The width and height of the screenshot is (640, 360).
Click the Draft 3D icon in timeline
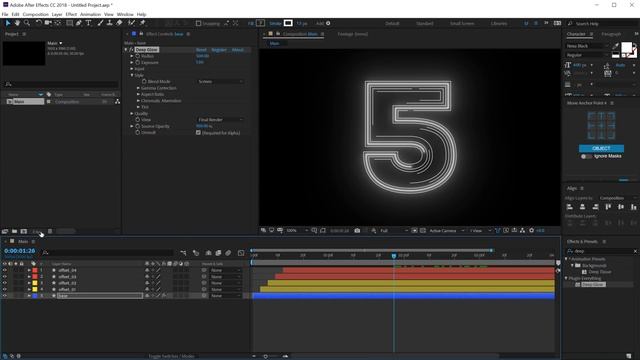(x=196, y=253)
